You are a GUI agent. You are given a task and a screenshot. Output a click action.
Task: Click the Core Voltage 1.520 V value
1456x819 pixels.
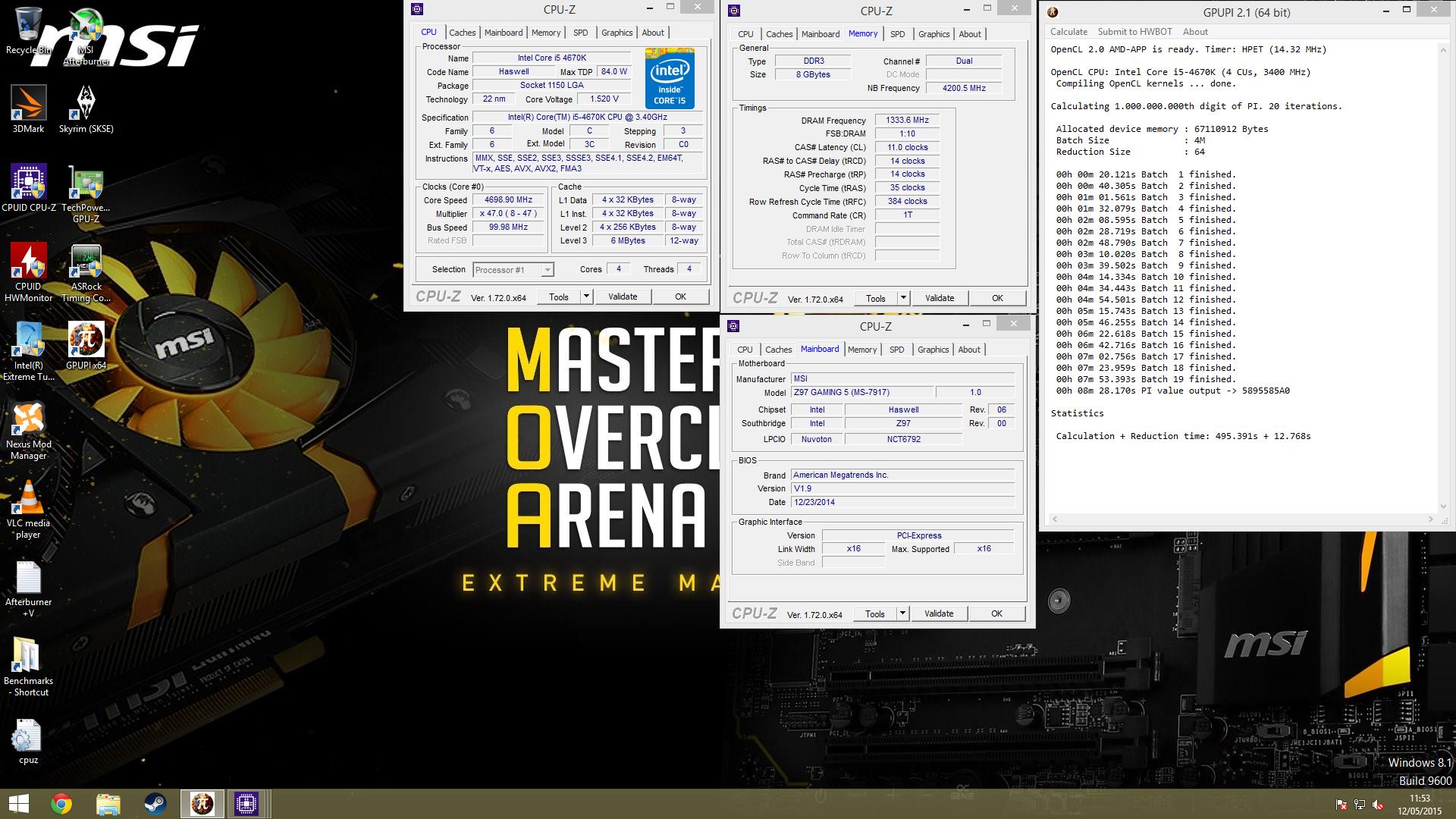[x=604, y=99]
